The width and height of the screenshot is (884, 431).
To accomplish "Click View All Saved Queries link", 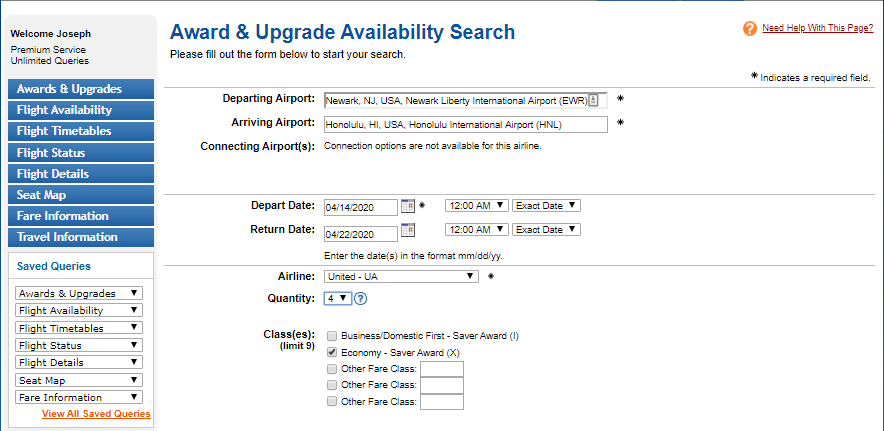I will [x=96, y=414].
